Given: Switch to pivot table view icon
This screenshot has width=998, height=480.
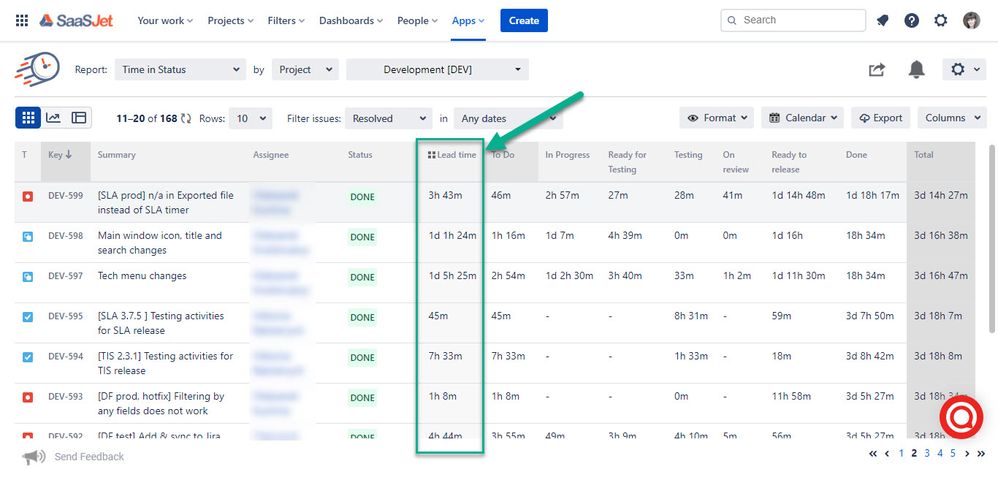Looking at the screenshot, I should (x=79, y=118).
